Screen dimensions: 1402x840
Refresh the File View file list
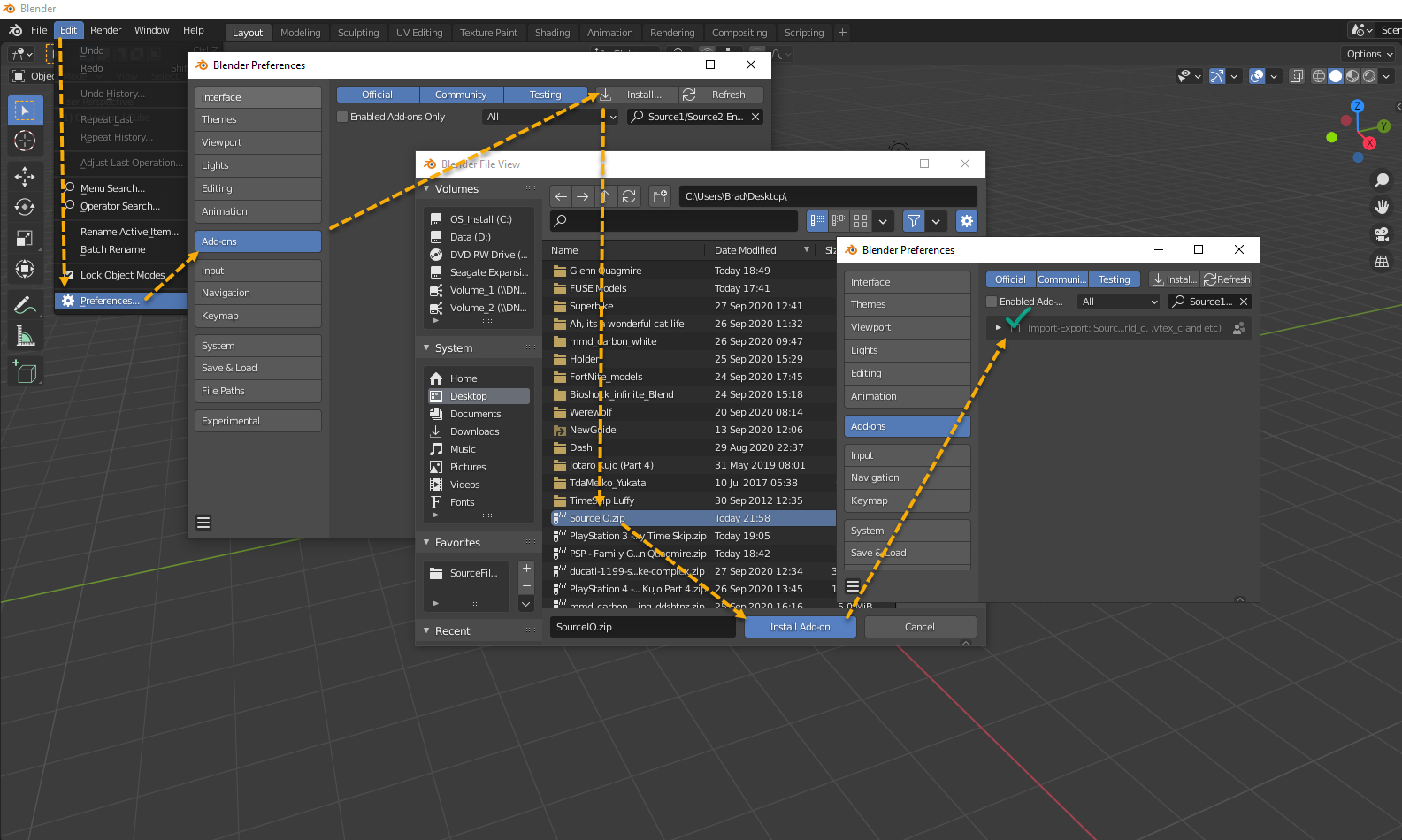[629, 196]
